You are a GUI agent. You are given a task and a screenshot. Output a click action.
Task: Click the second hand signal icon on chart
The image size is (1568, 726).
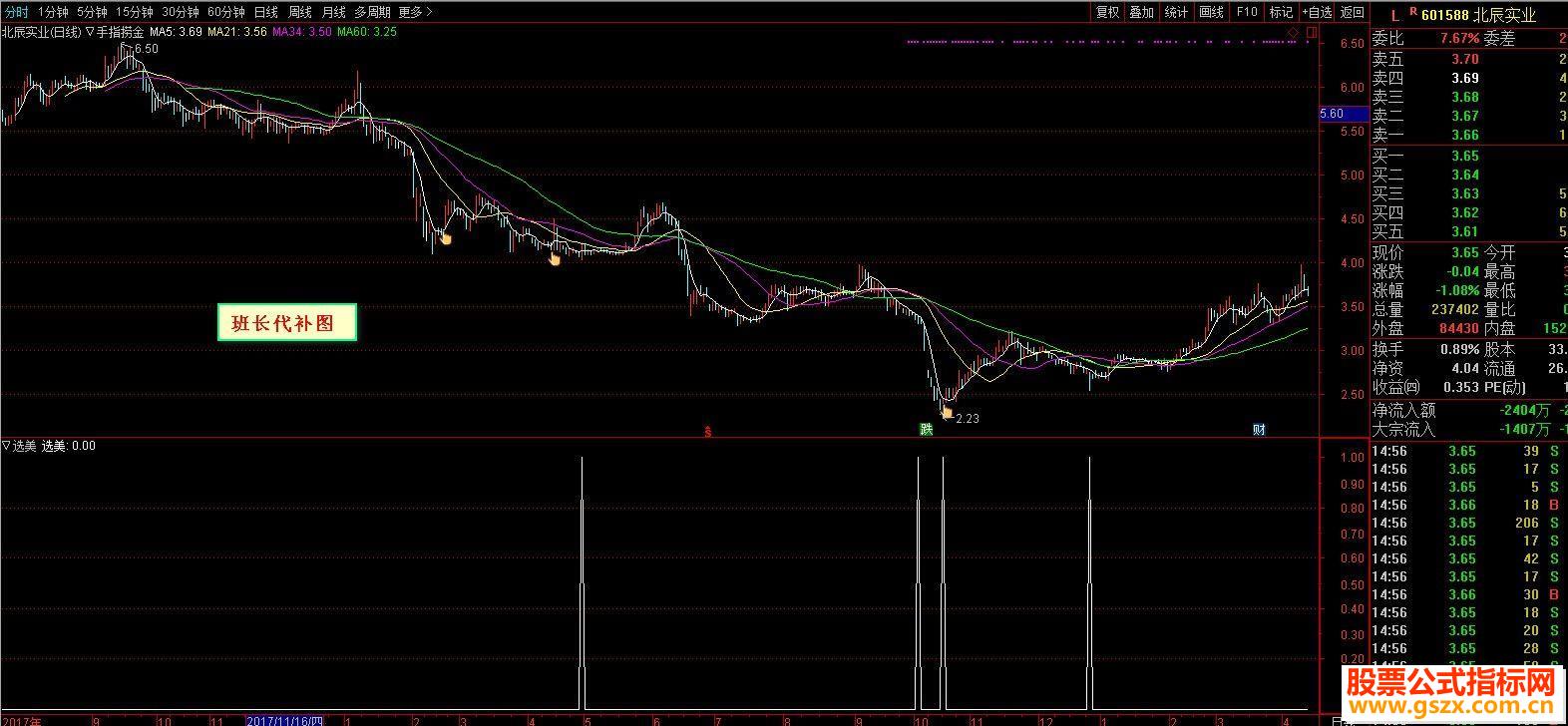556,259
